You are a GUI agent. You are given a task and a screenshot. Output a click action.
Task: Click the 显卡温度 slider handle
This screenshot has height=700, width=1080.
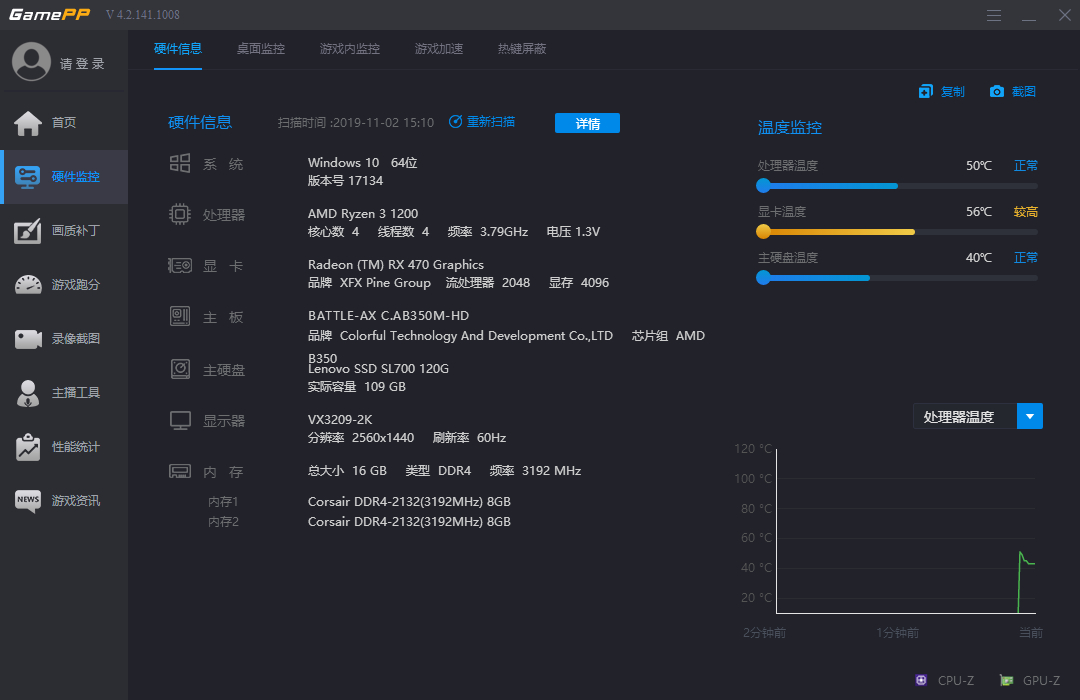[x=764, y=232]
